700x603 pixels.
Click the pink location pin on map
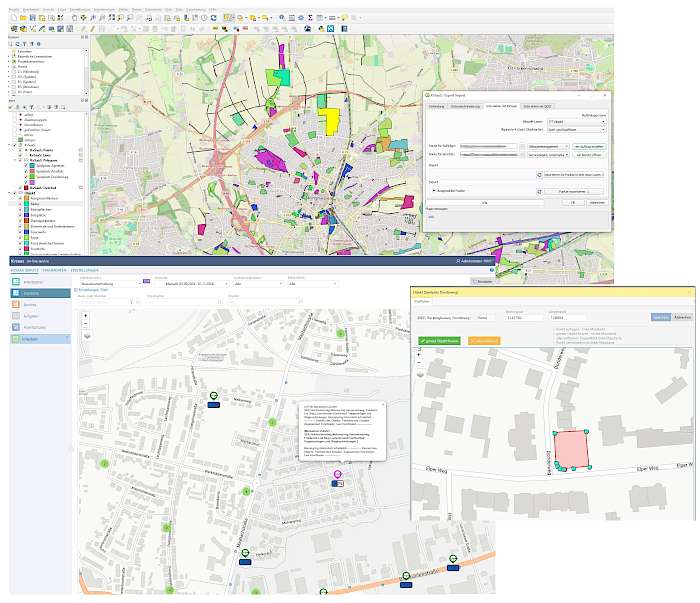click(x=337, y=475)
